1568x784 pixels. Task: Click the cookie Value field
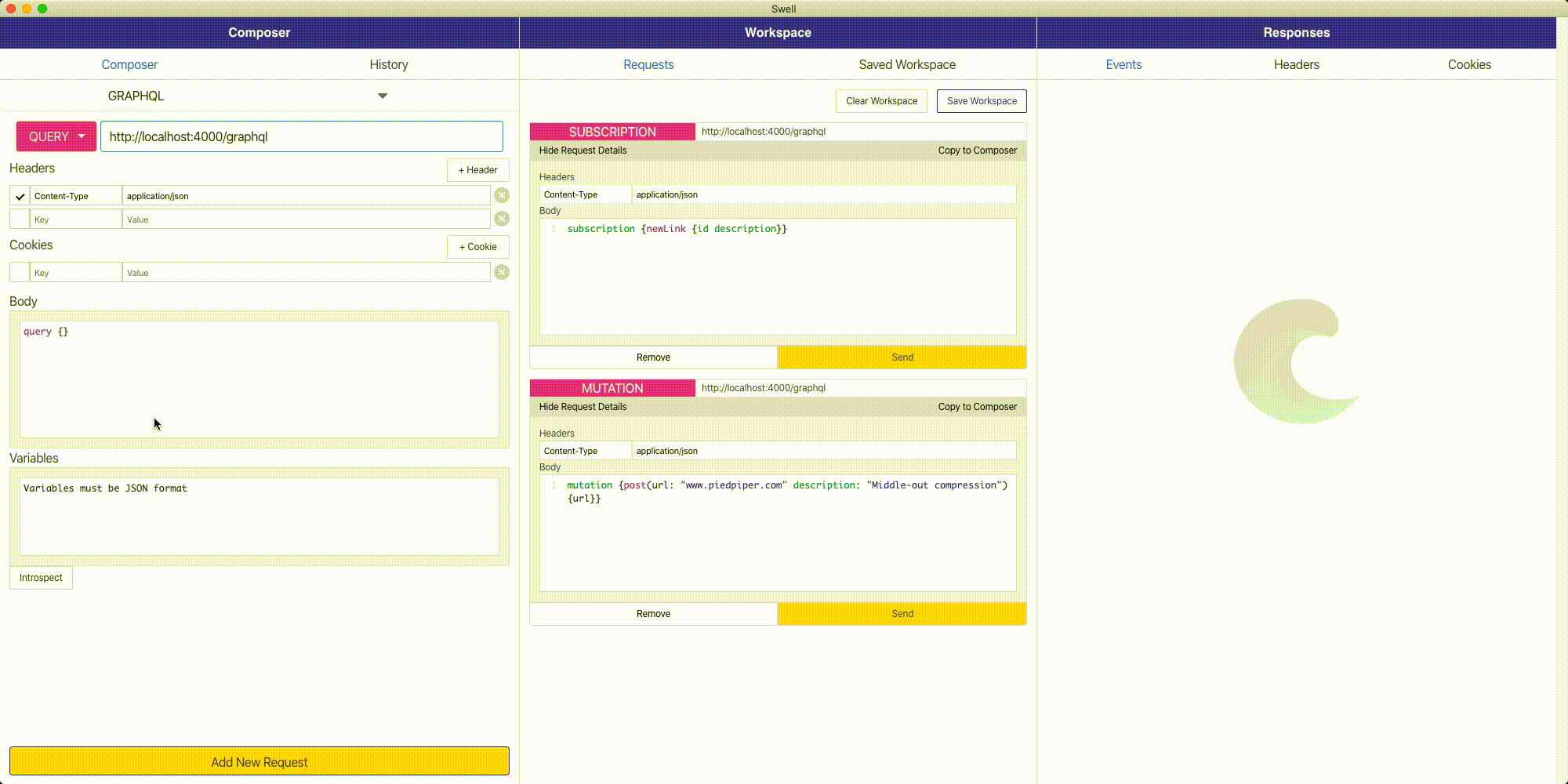(x=307, y=273)
